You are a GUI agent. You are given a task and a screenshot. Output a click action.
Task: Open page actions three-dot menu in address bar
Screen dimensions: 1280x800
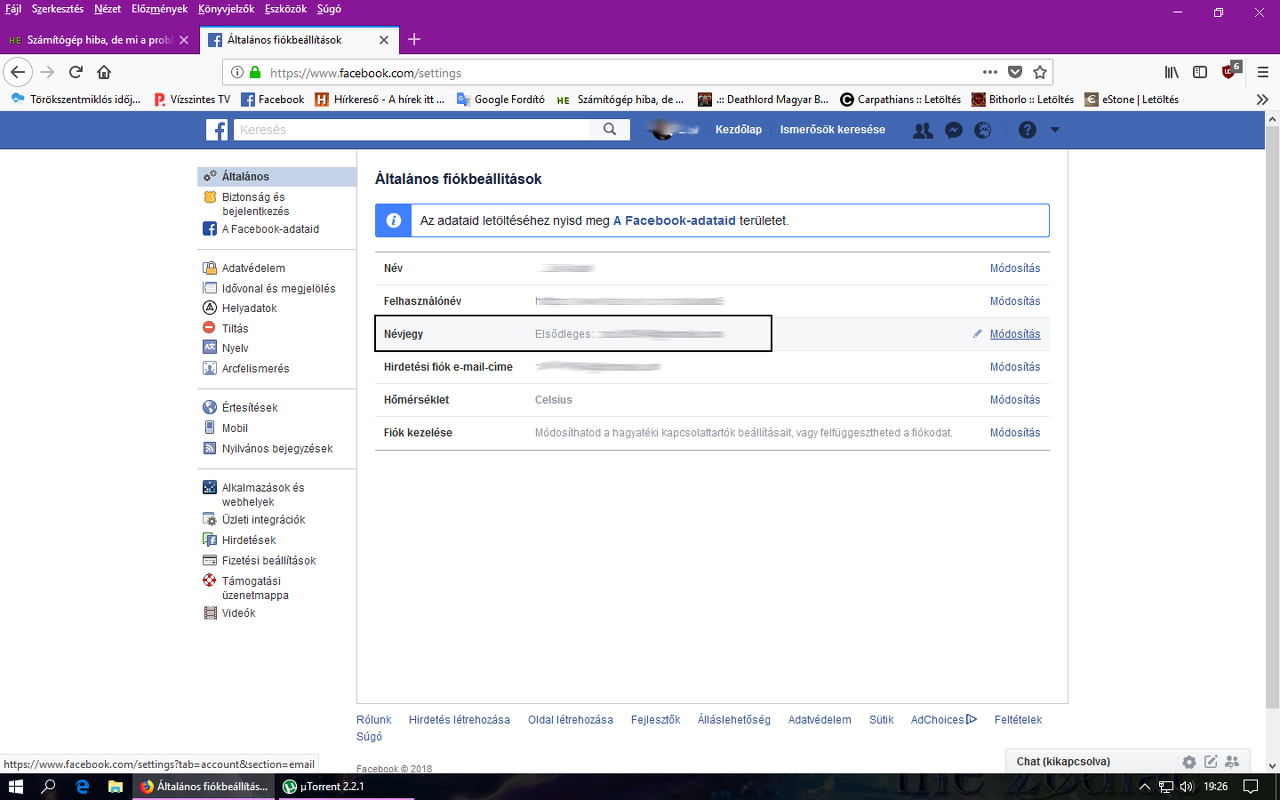[990, 72]
